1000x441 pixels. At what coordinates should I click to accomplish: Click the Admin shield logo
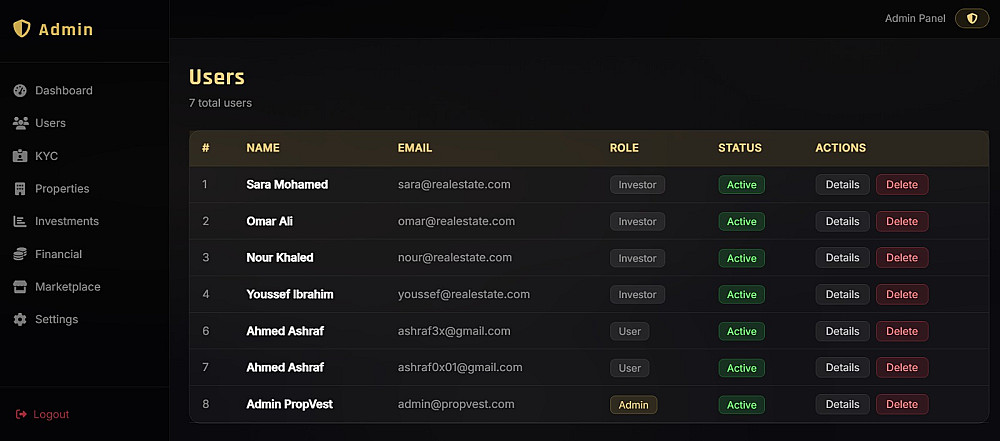click(22, 29)
